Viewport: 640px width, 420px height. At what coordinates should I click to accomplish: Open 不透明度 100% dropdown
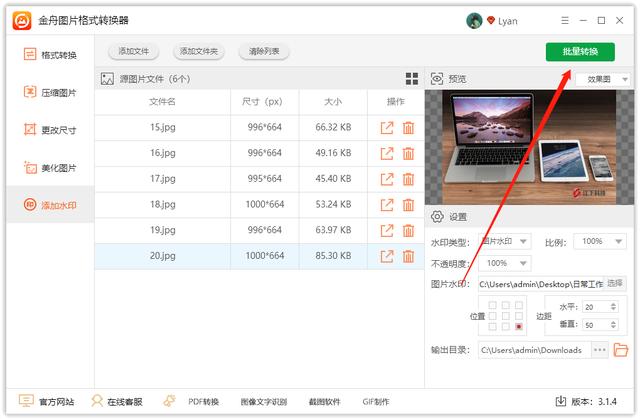point(504,263)
